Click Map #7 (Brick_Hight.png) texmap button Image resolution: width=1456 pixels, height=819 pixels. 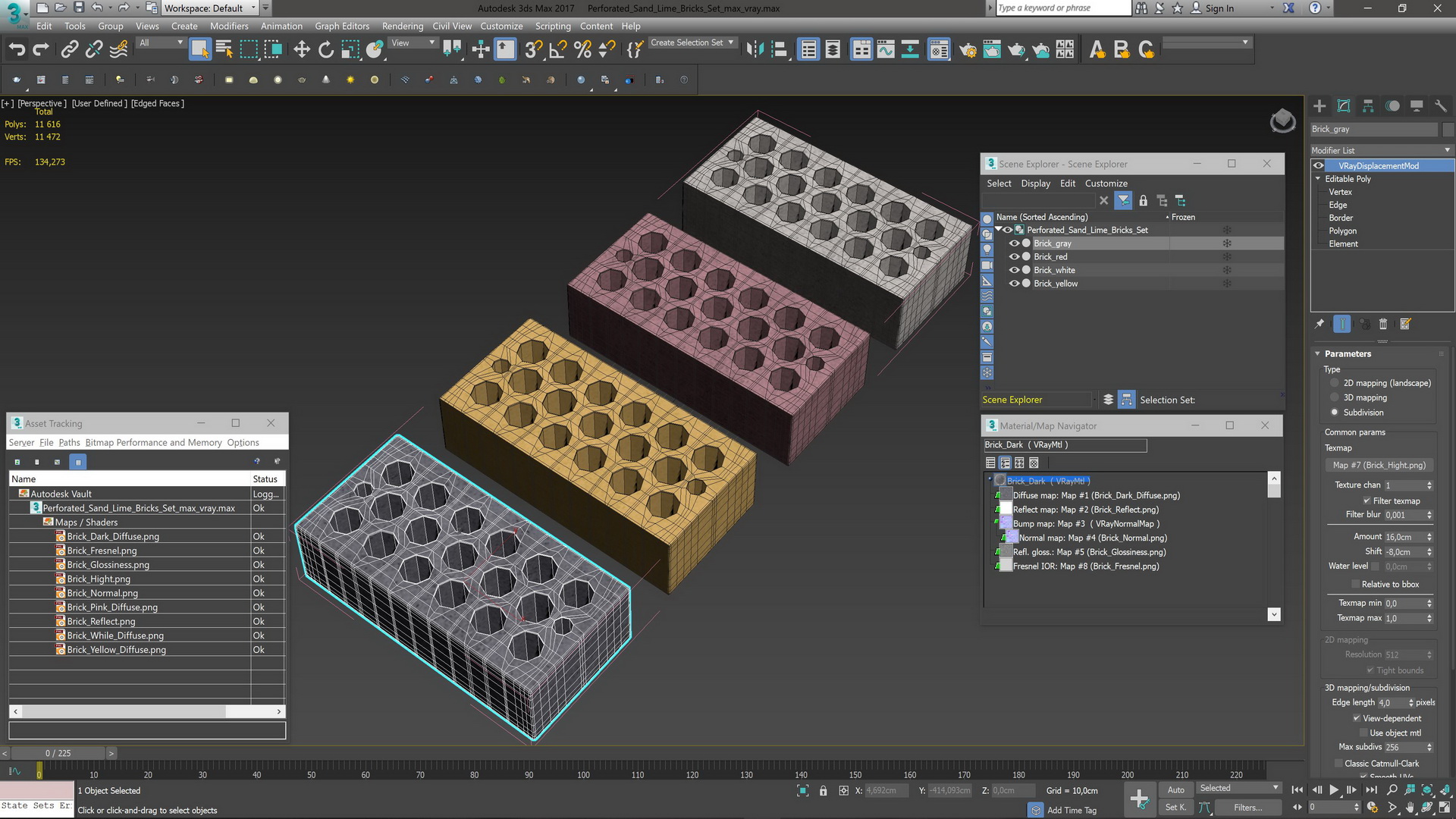[1379, 466]
